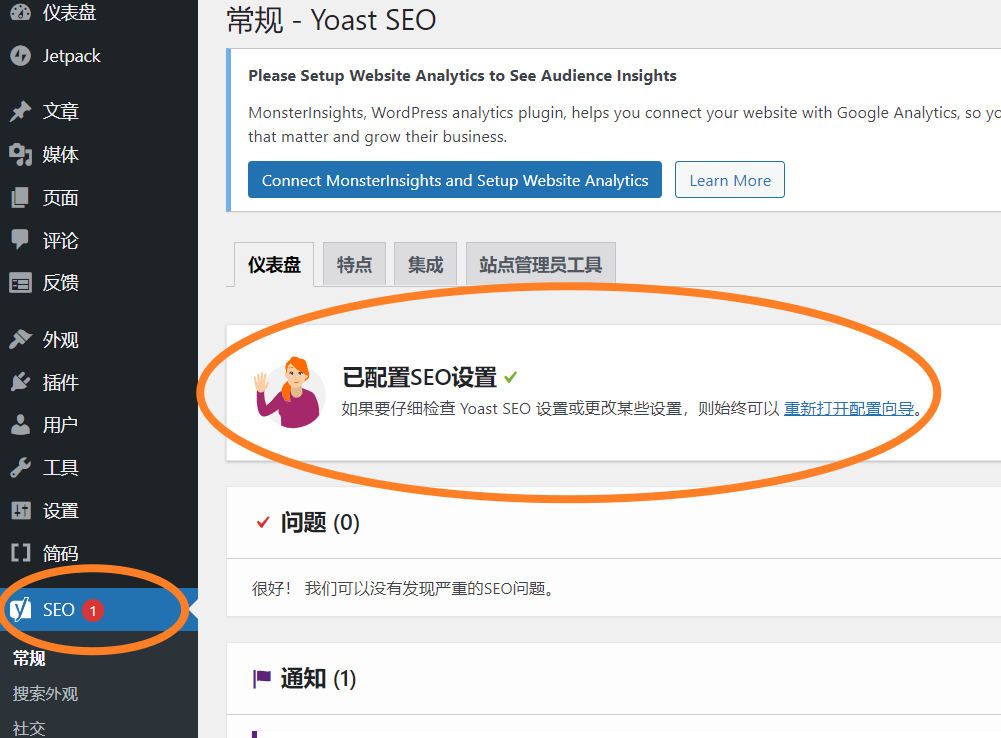The width and height of the screenshot is (1001, 738).
Task: Open the 媒体 library menu
Action: coord(99,154)
